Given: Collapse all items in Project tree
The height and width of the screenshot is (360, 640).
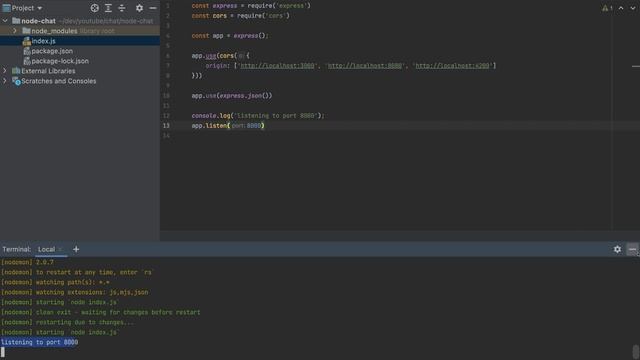Looking at the screenshot, I should (122, 8).
